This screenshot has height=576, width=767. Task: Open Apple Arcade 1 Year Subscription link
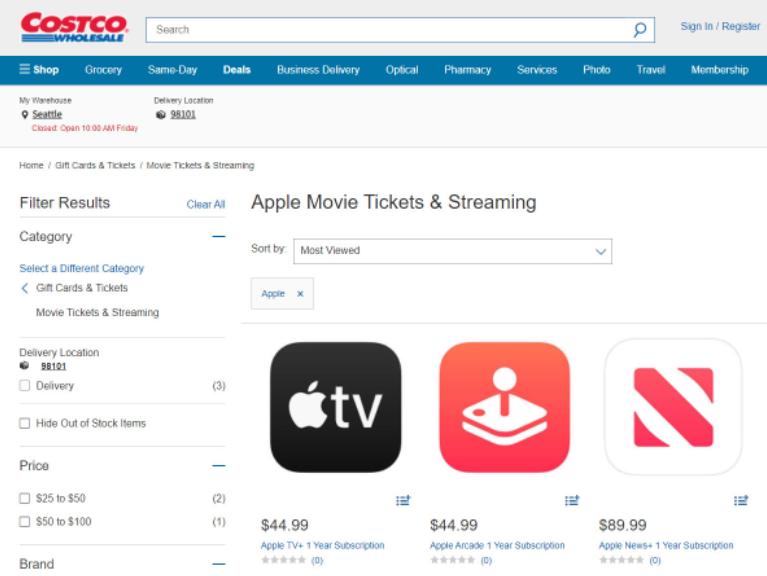[497, 545]
